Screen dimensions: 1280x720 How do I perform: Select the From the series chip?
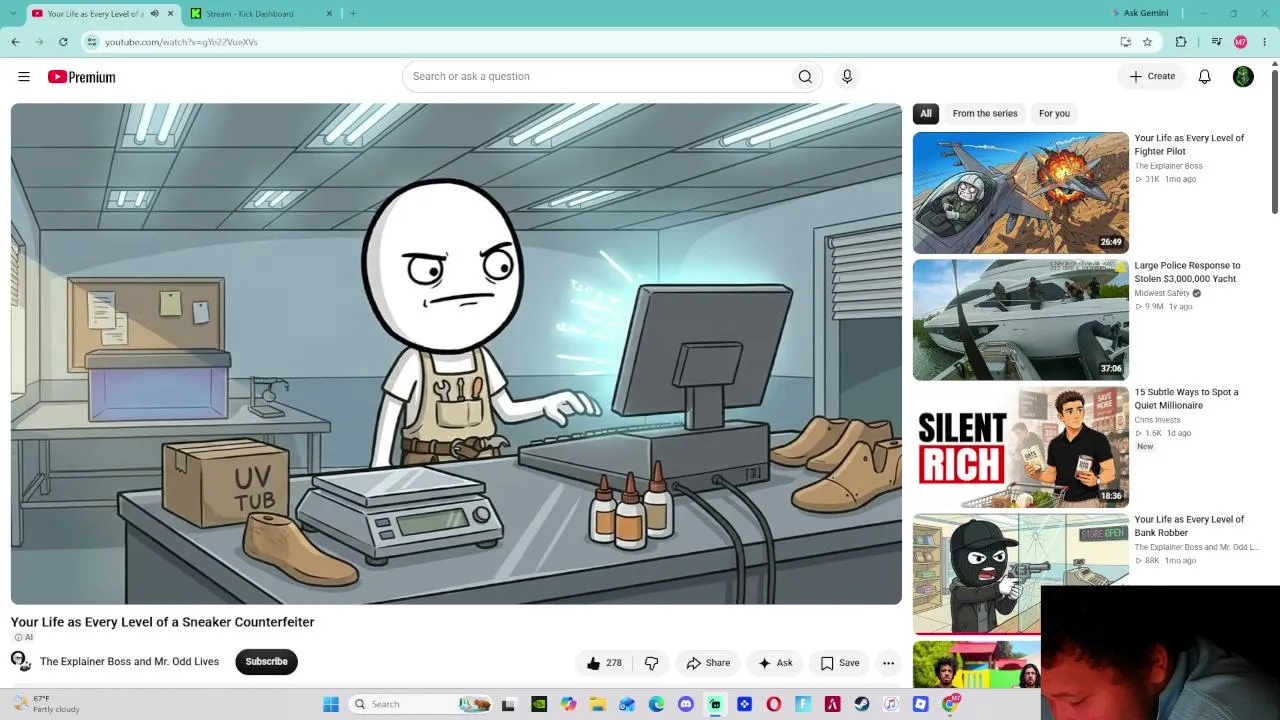985,114
